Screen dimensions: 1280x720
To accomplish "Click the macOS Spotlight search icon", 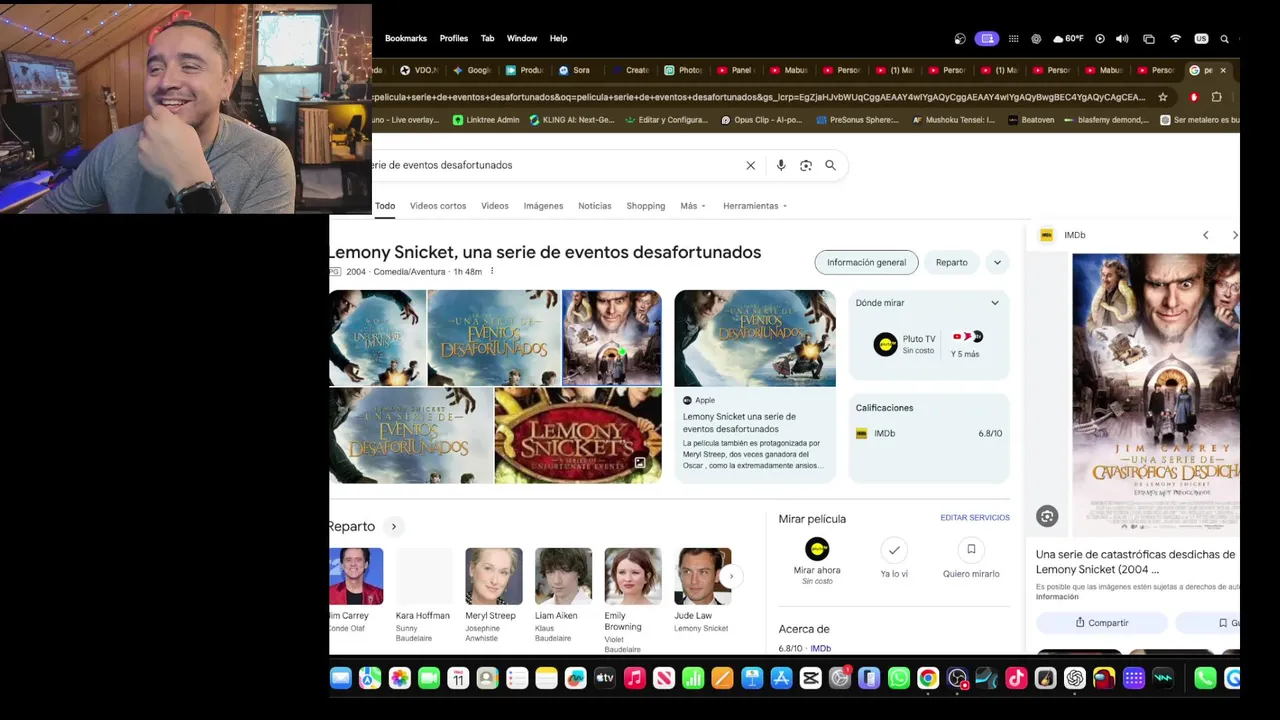I will click(1224, 39).
